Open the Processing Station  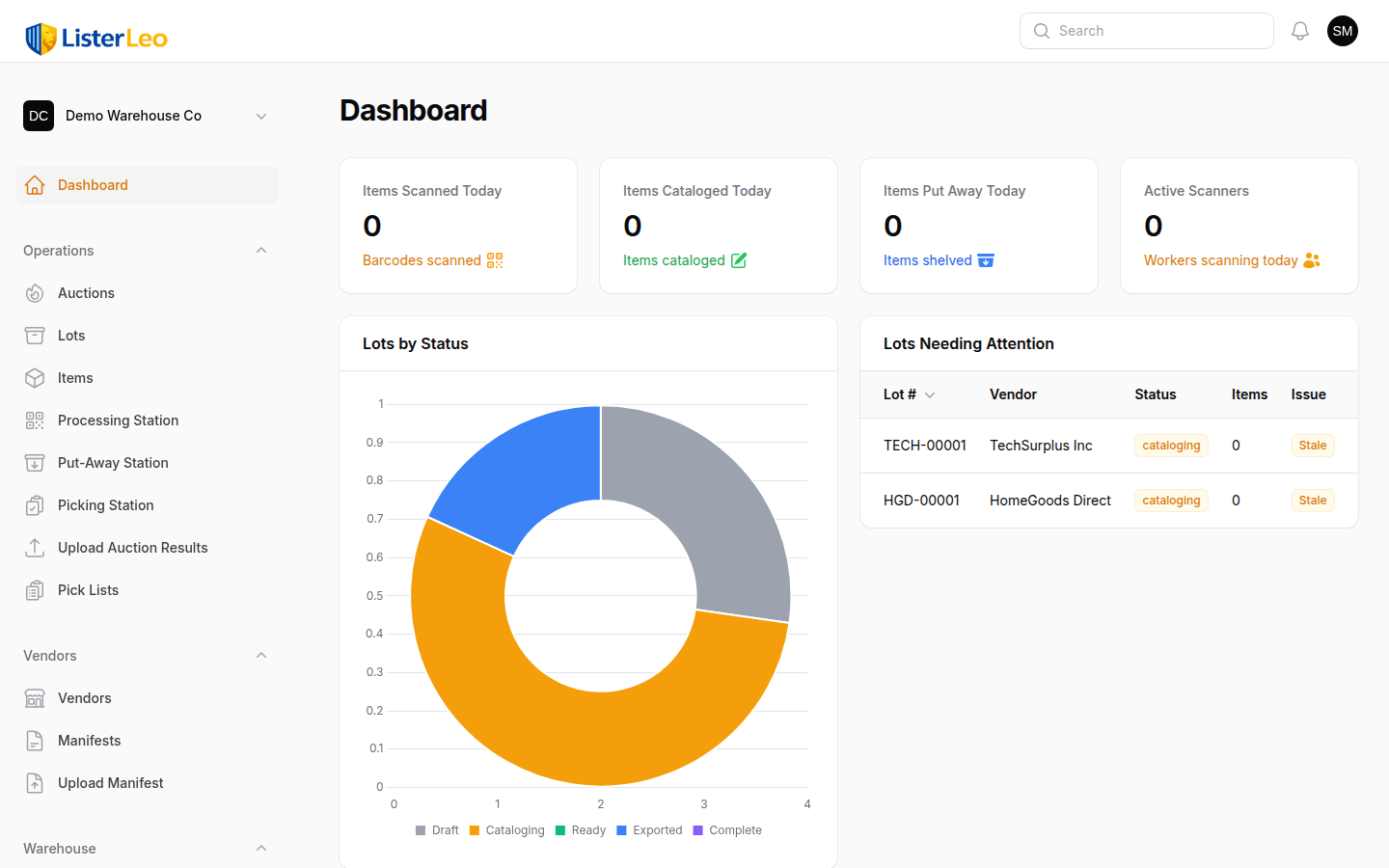(118, 420)
